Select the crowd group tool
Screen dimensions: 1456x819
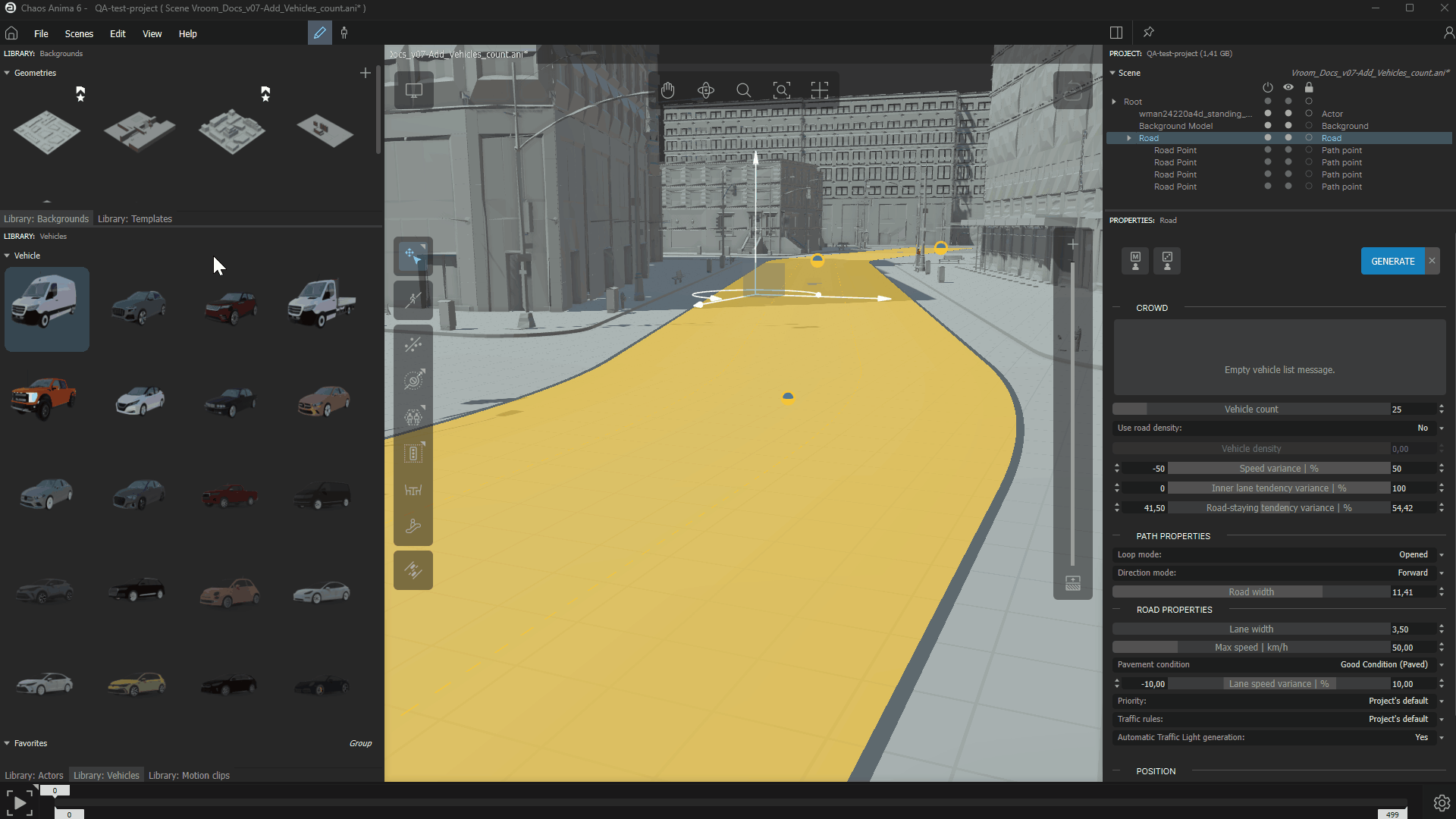413,416
